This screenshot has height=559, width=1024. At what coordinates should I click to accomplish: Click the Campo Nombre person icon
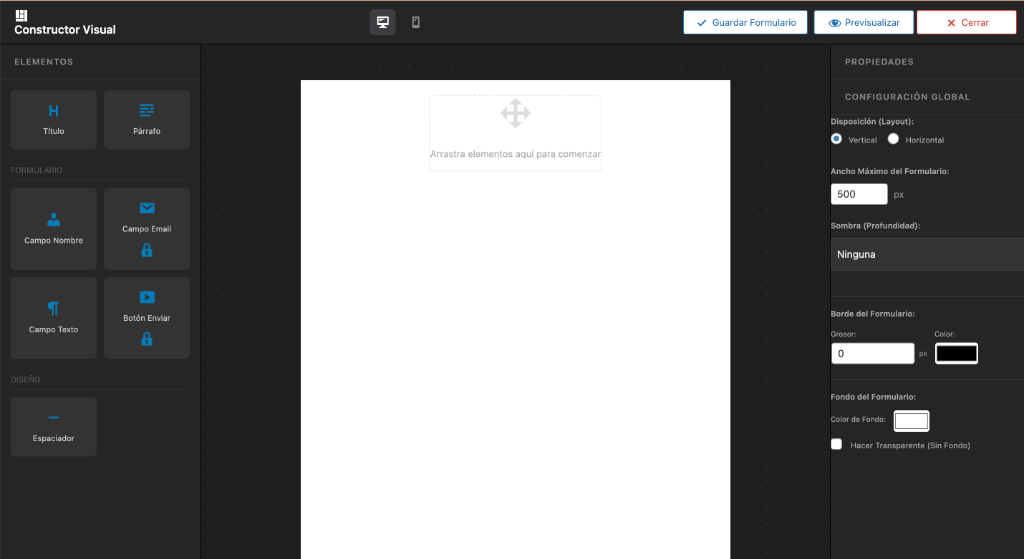(x=54, y=220)
